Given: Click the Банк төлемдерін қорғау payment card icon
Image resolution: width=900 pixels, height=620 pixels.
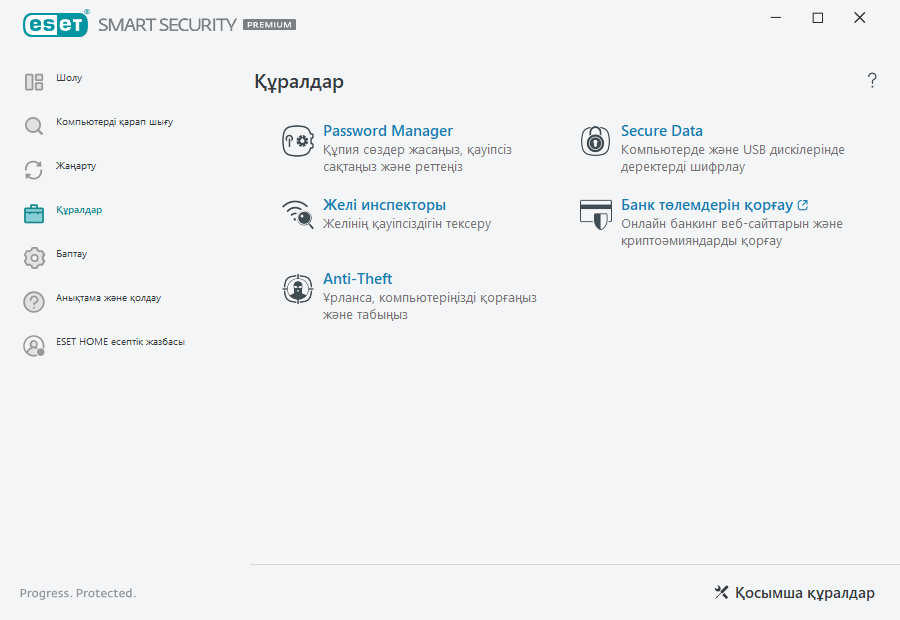Looking at the screenshot, I should pyautogui.click(x=596, y=214).
